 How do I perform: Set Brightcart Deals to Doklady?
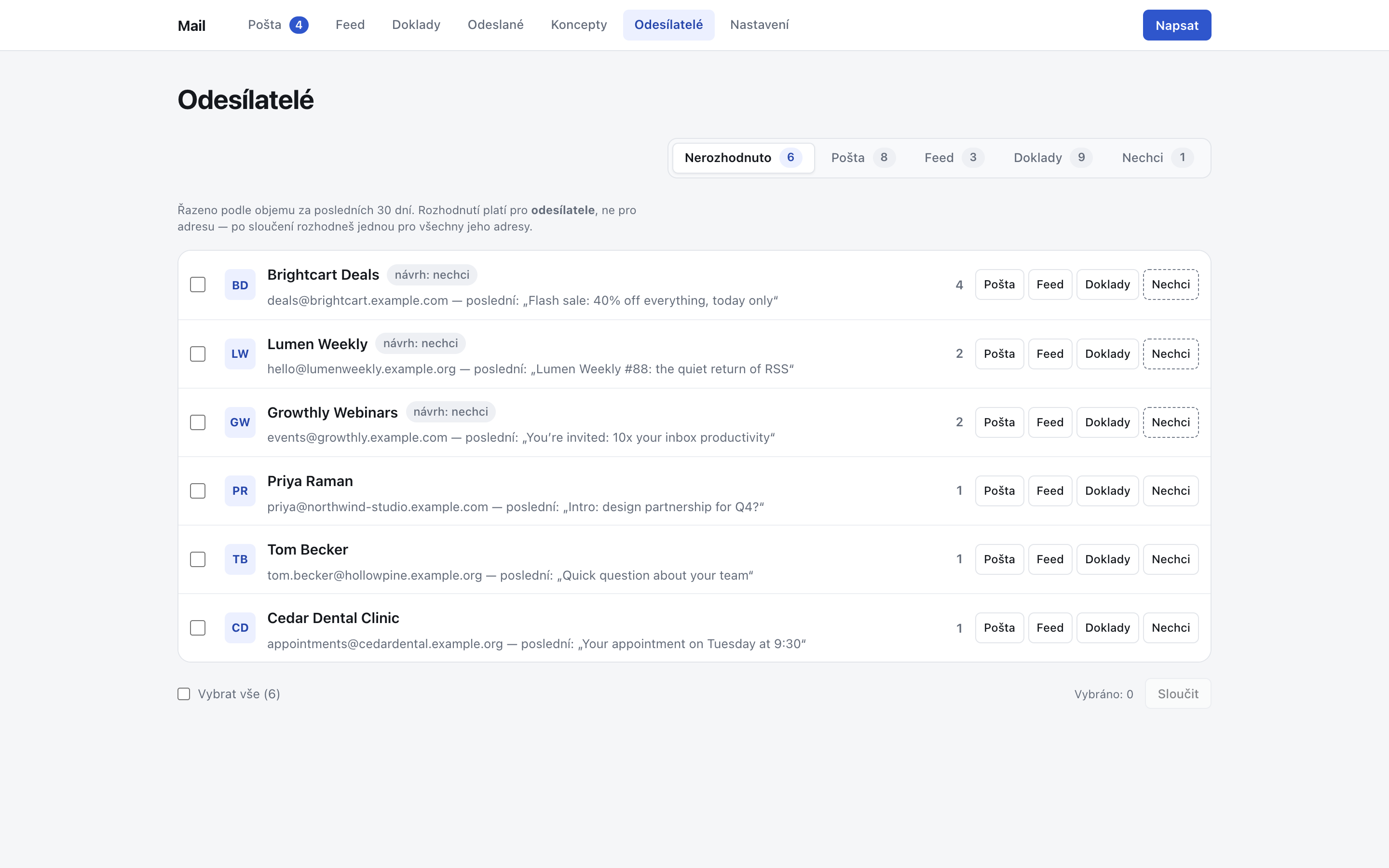(x=1107, y=285)
